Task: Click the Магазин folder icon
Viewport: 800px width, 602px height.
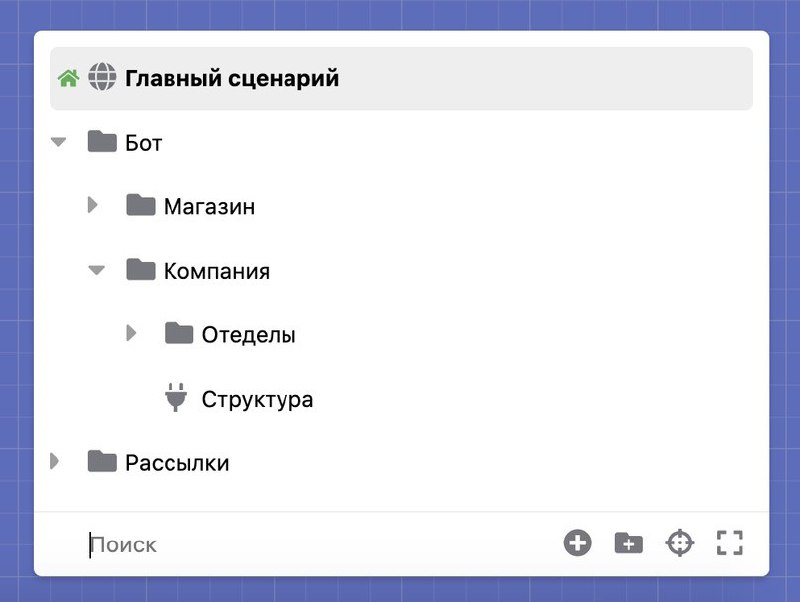Action: click(x=141, y=205)
